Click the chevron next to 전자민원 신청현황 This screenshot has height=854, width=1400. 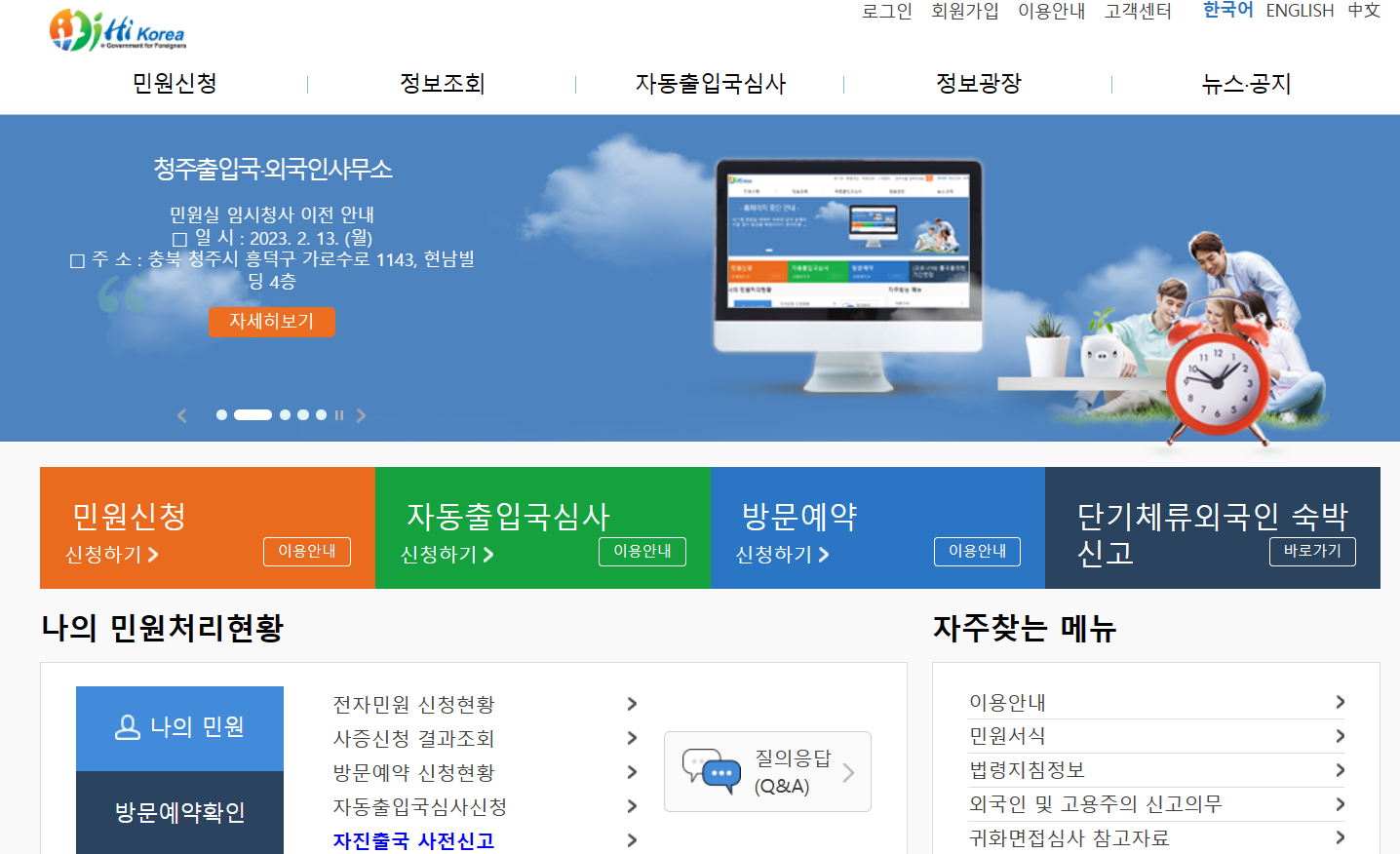tap(632, 703)
